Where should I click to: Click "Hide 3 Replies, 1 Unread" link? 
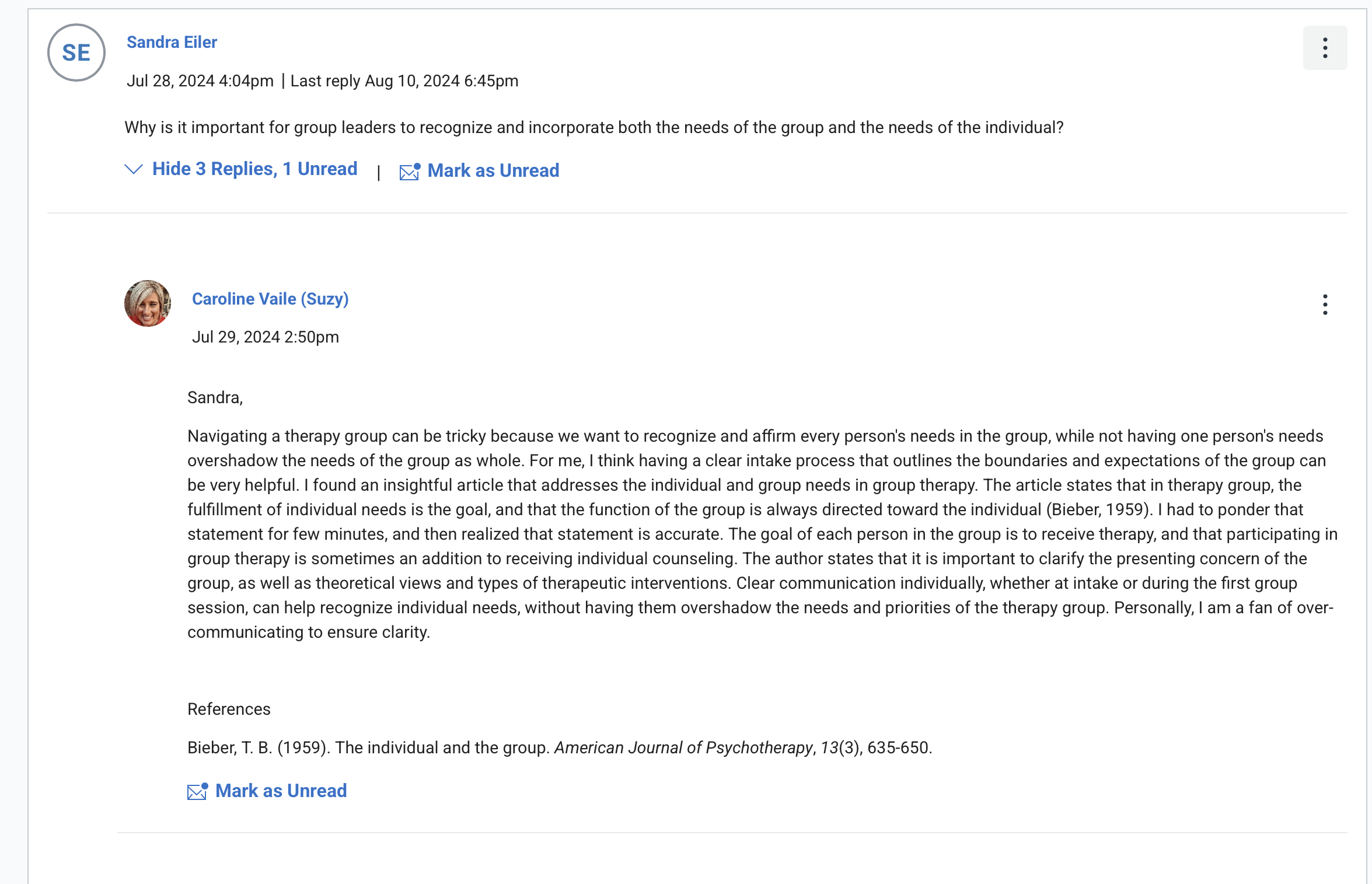(x=254, y=169)
